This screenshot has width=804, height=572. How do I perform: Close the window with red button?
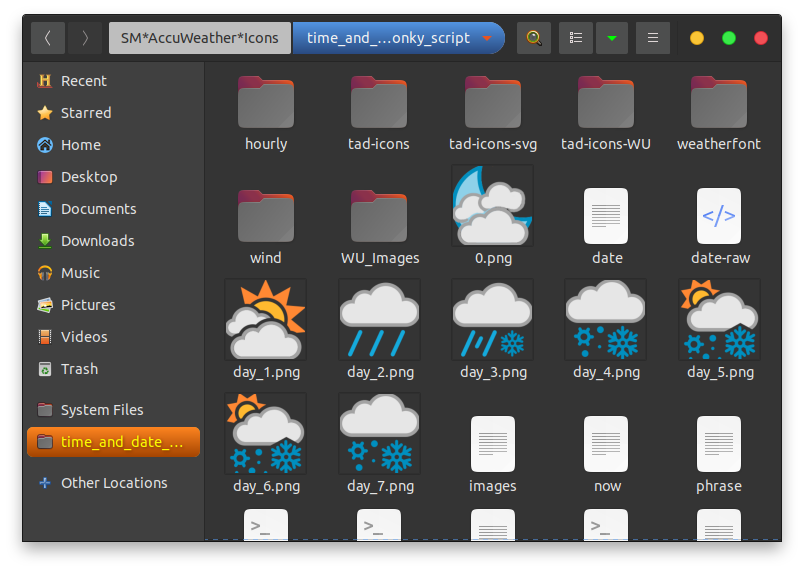[761, 38]
